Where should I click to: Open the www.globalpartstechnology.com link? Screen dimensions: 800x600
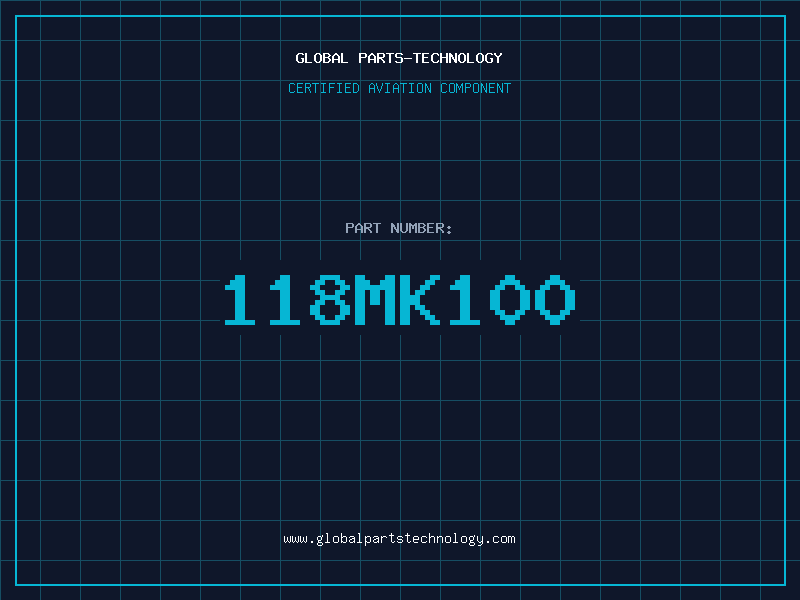(x=399, y=539)
